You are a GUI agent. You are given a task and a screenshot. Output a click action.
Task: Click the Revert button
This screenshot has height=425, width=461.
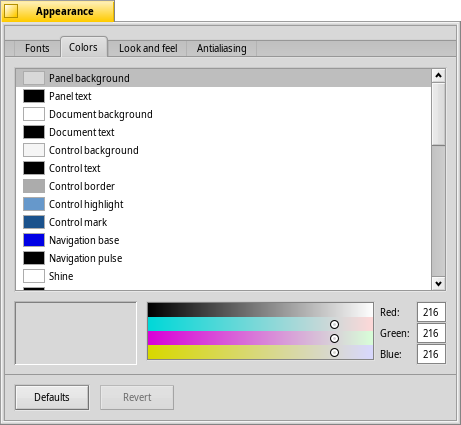coord(137,397)
